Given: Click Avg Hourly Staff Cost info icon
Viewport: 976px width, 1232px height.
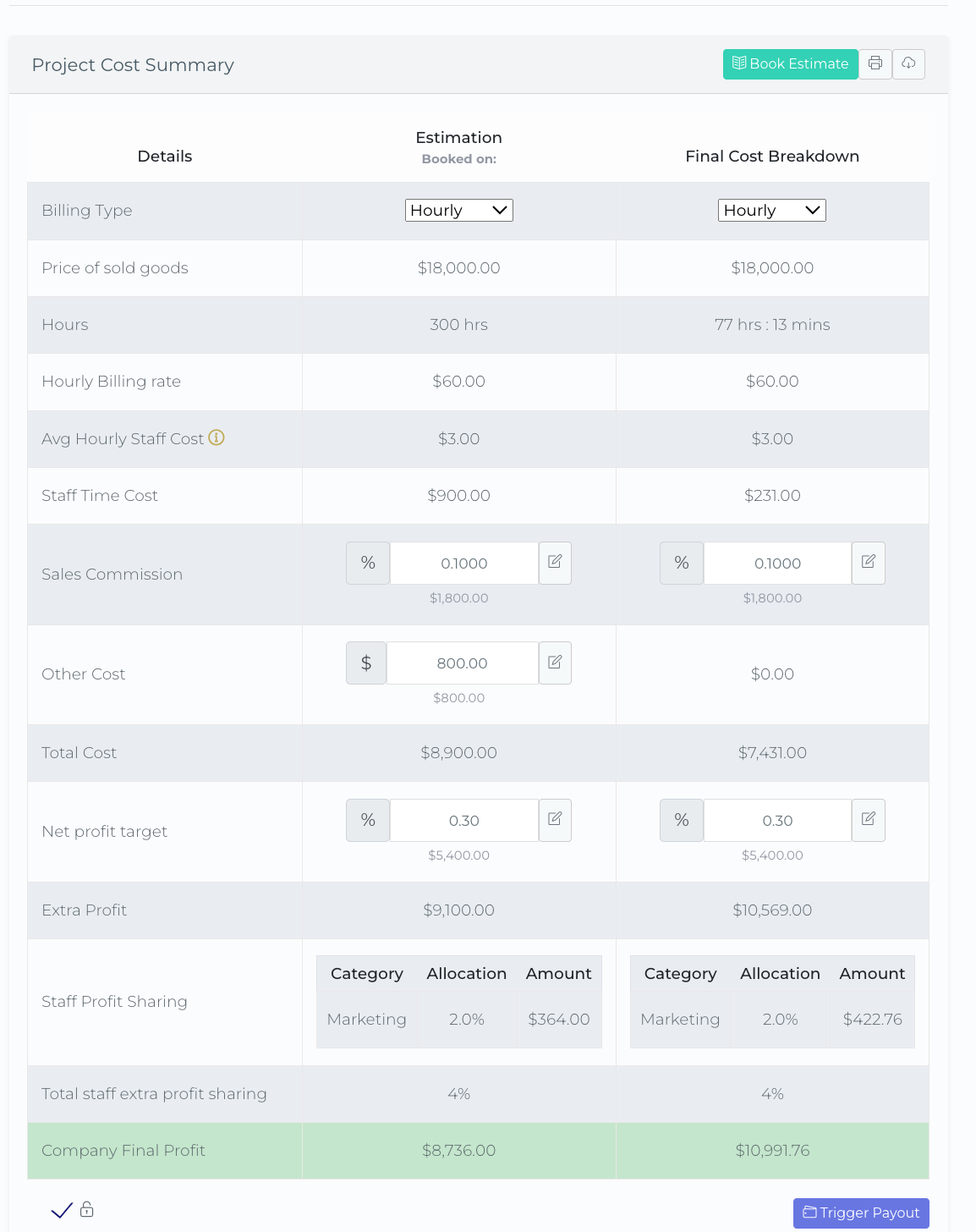Looking at the screenshot, I should point(217,437).
